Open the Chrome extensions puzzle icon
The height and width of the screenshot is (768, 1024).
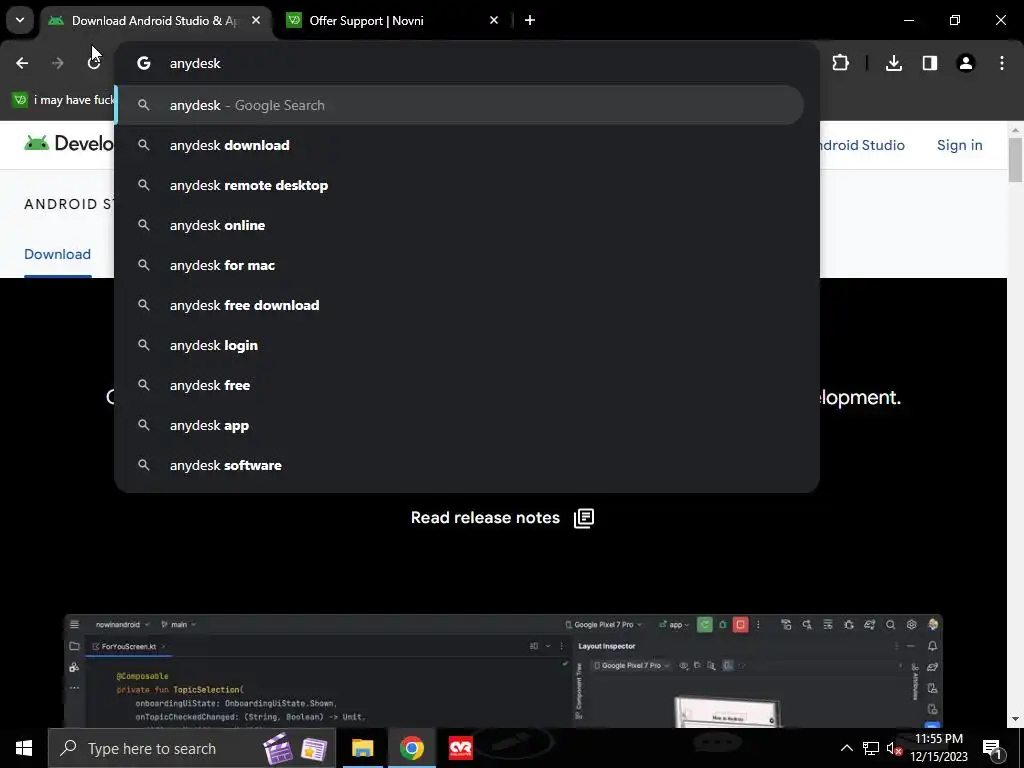[840, 63]
